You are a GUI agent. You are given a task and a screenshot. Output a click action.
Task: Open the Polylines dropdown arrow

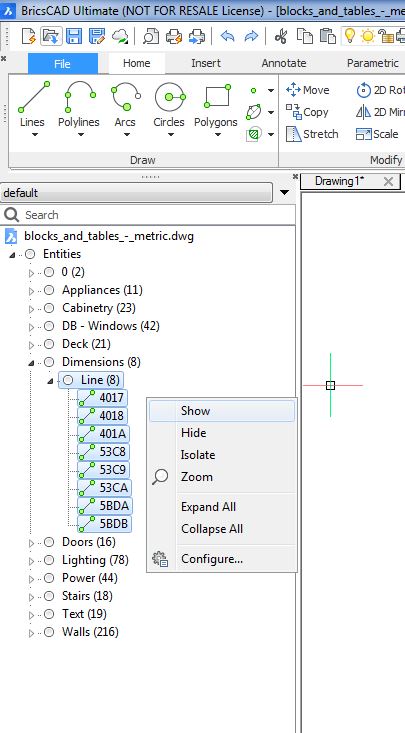(80, 135)
